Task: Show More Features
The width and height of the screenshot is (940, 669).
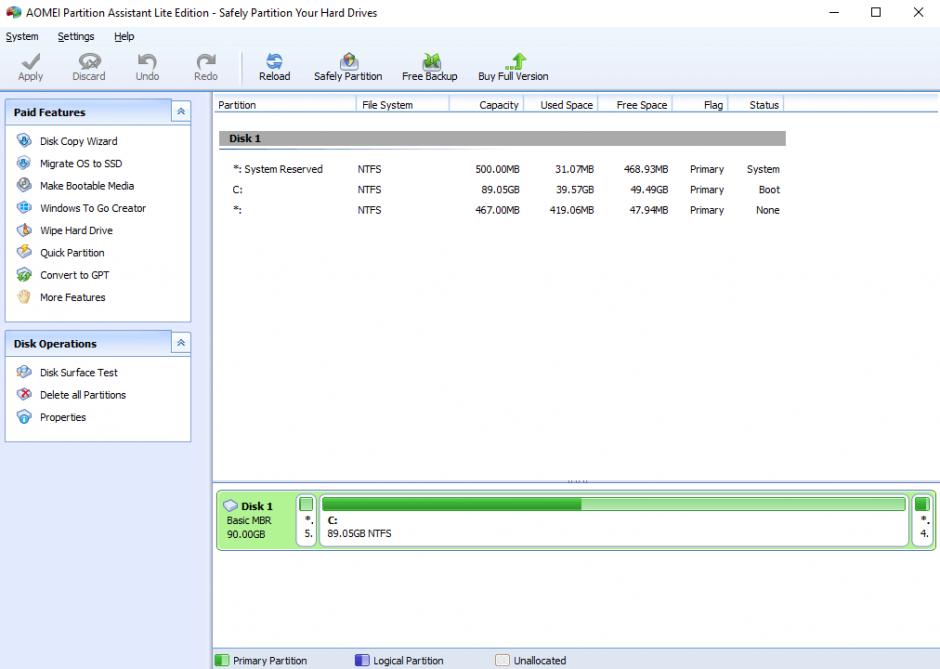Action: pyautogui.click(x=73, y=297)
